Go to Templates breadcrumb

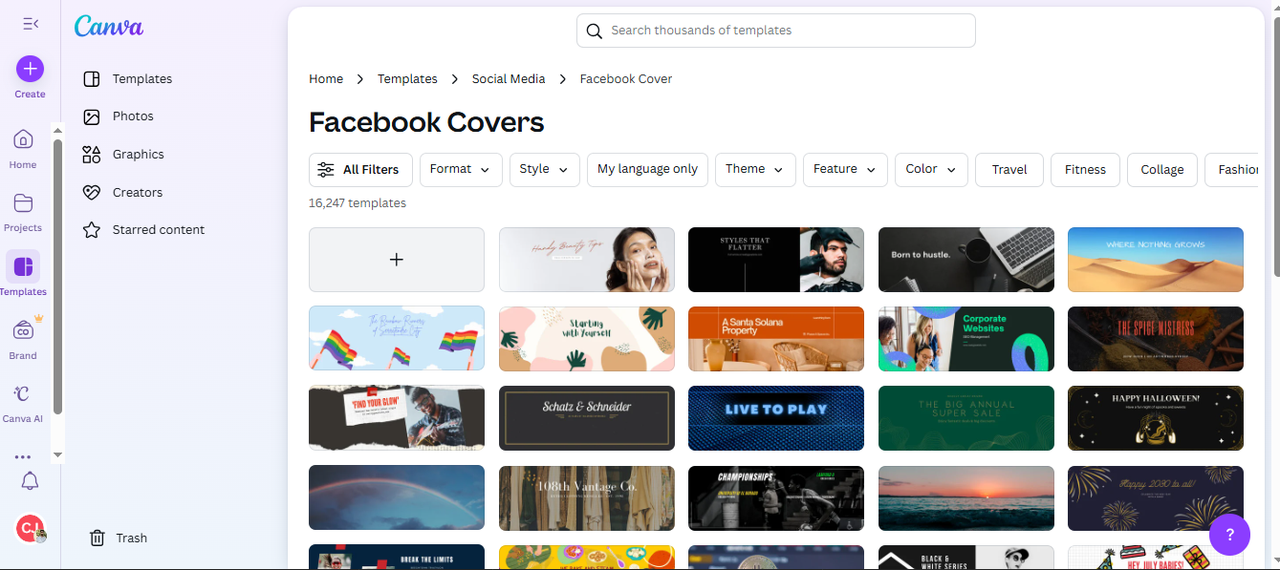407,79
